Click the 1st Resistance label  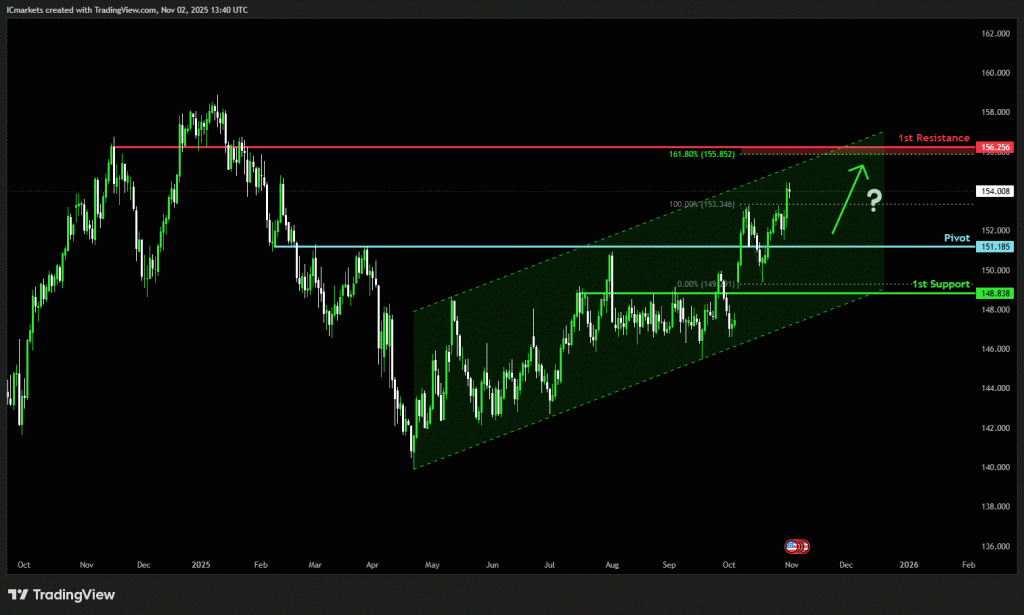point(932,137)
